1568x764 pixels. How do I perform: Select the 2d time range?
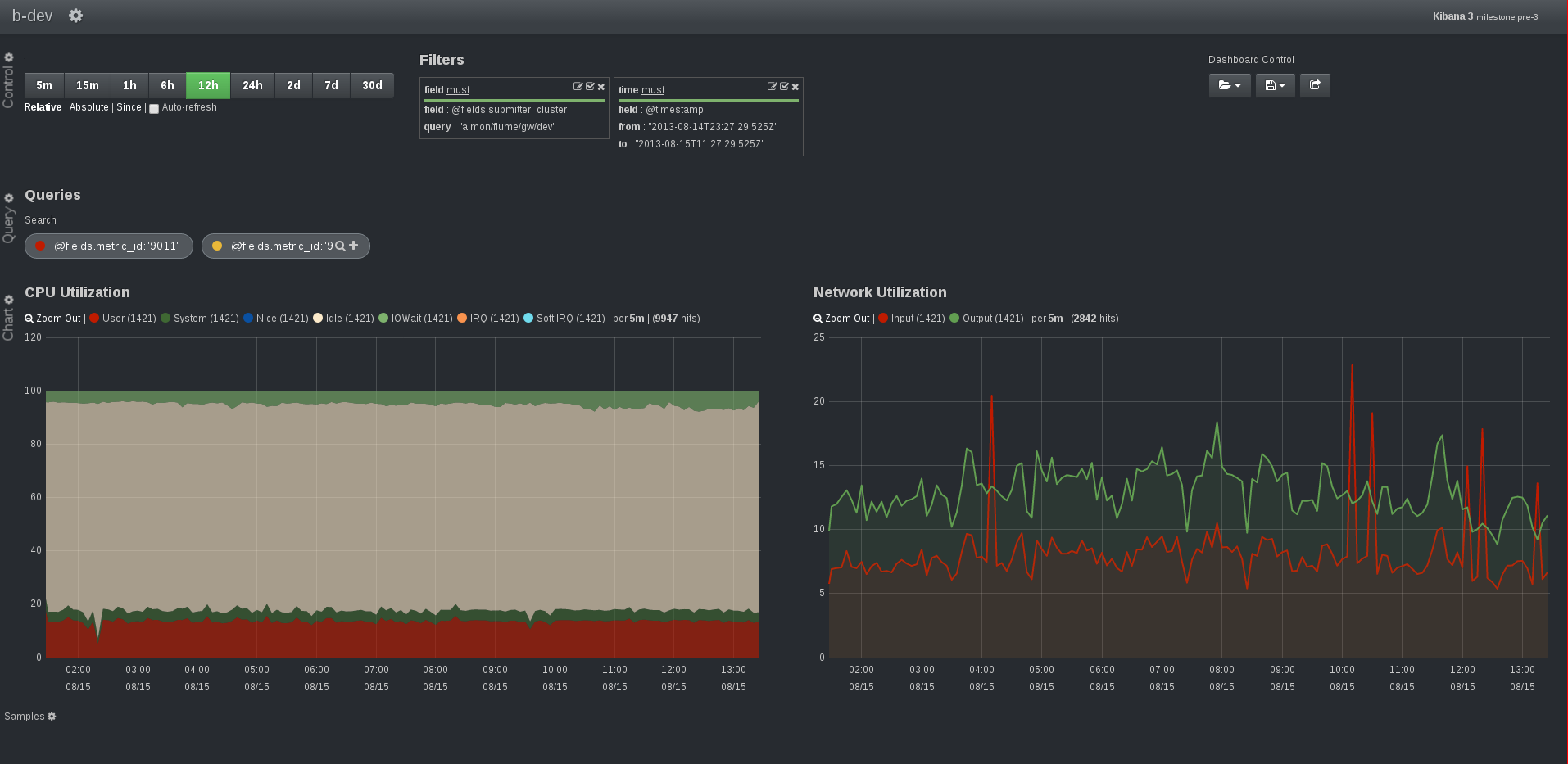tap(293, 85)
